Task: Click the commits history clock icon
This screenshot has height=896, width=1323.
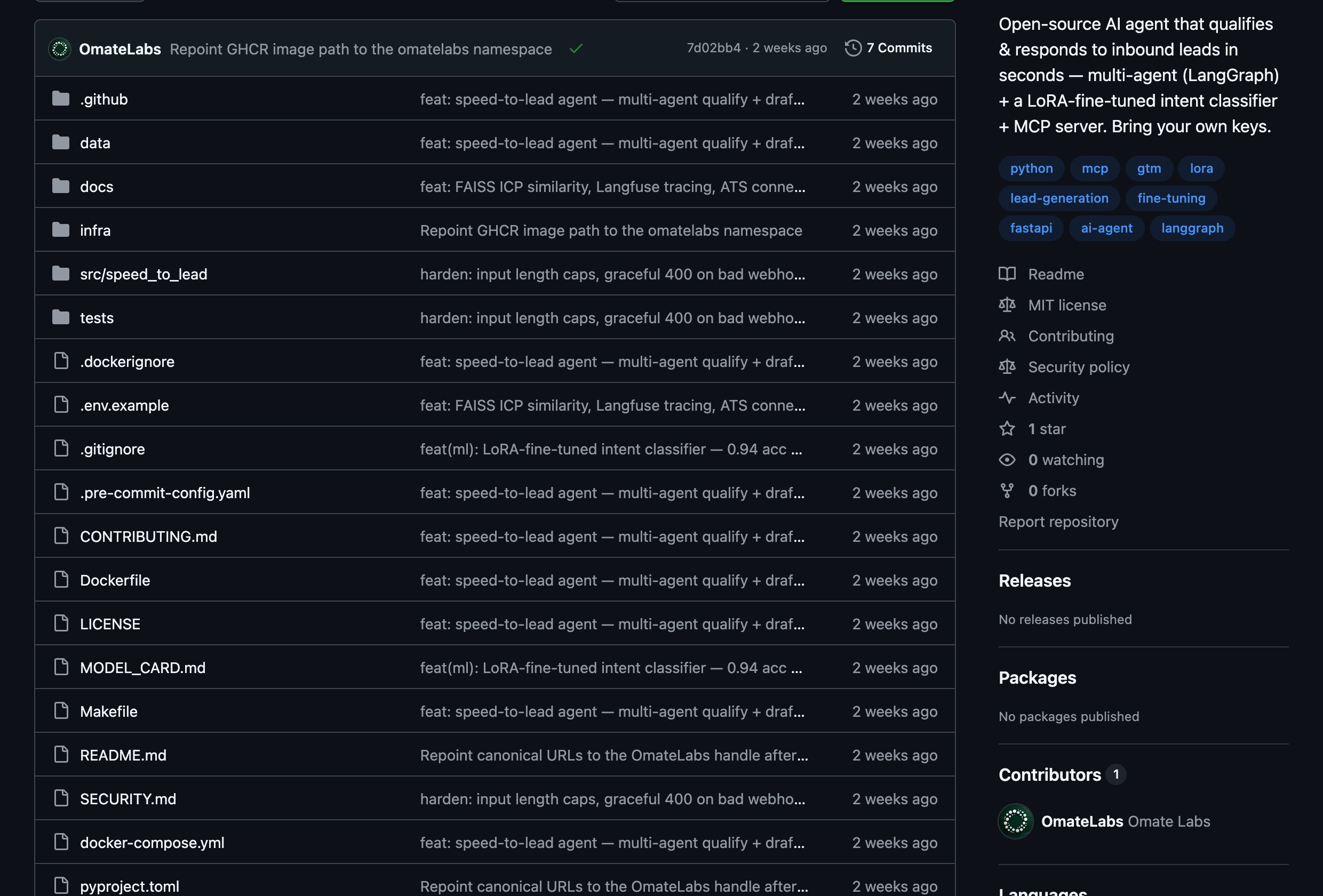Action: (x=853, y=48)
